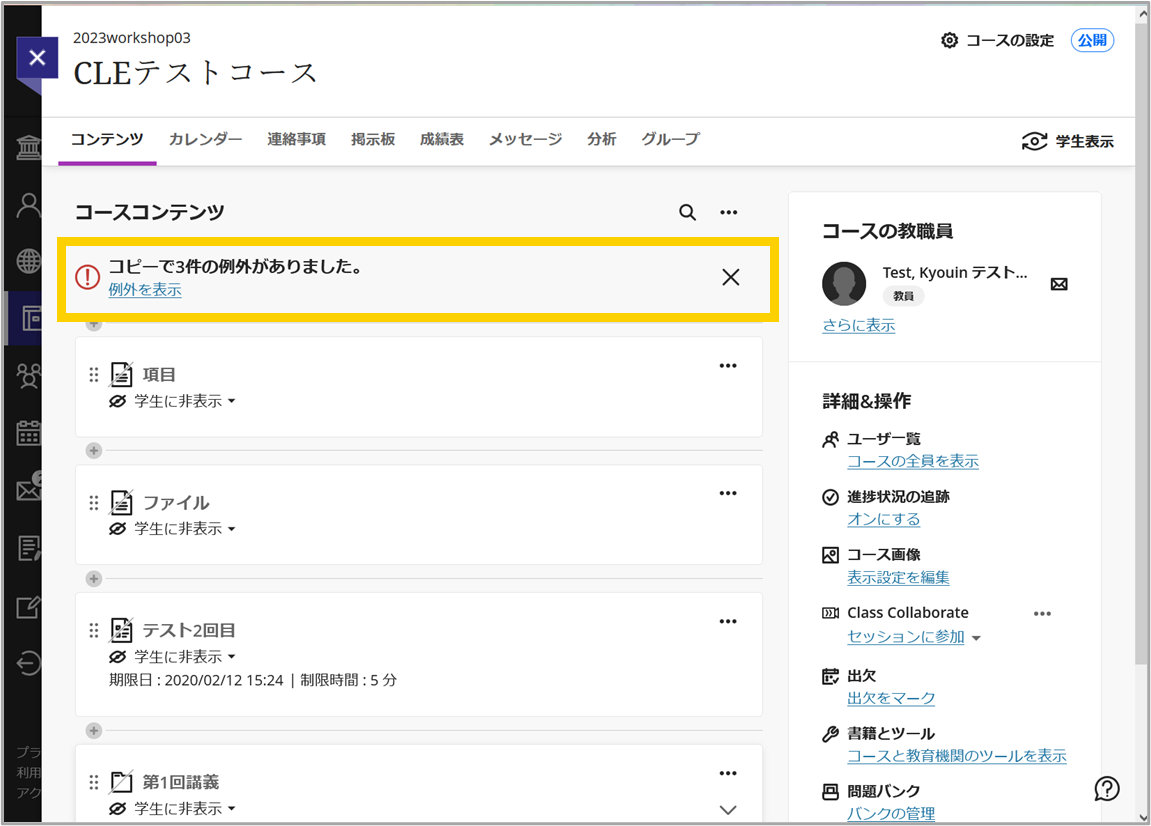Open the organizations people icon in sidebar

(29, 376)
